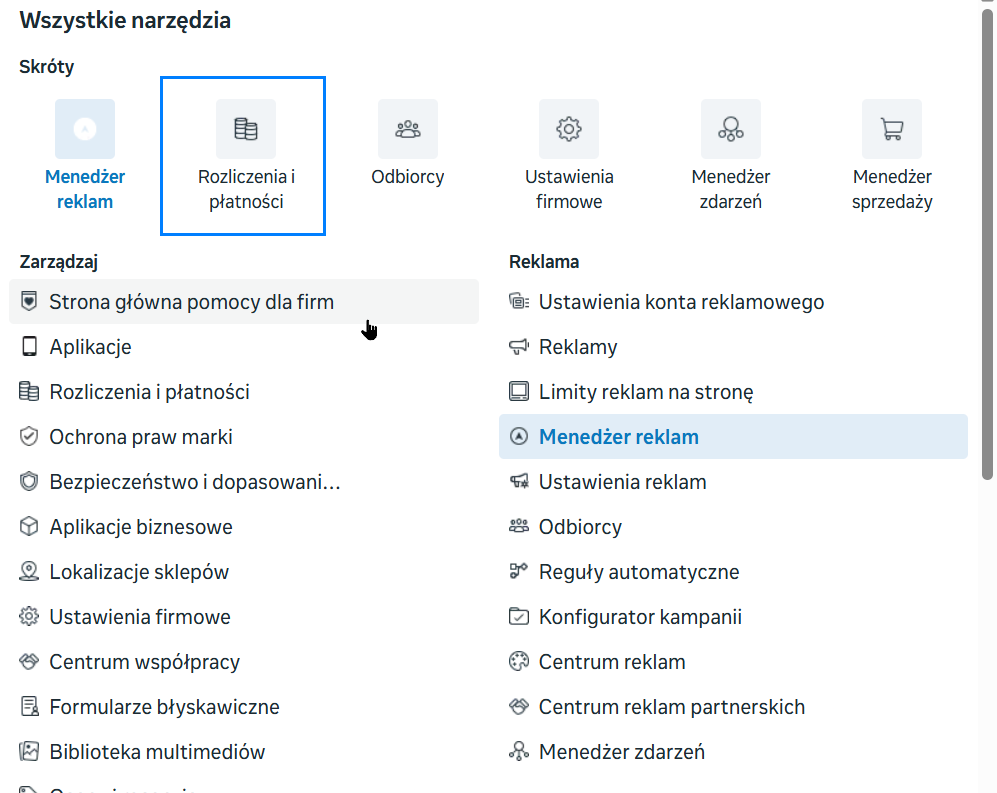This screenshot has height=793, width=997.
Task: Click the palette icon beside Centrum reklam
Action: pyautogui.click(x=518, y=662)
